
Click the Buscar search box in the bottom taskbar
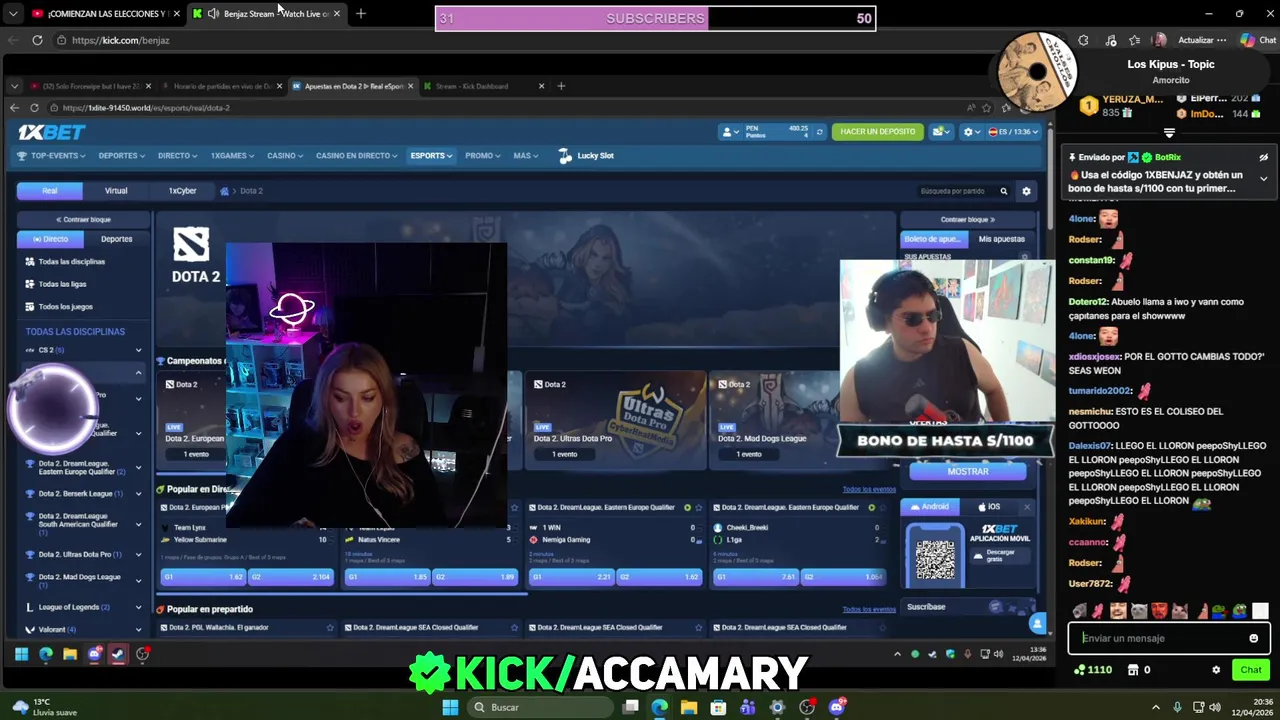pos(539,707)
